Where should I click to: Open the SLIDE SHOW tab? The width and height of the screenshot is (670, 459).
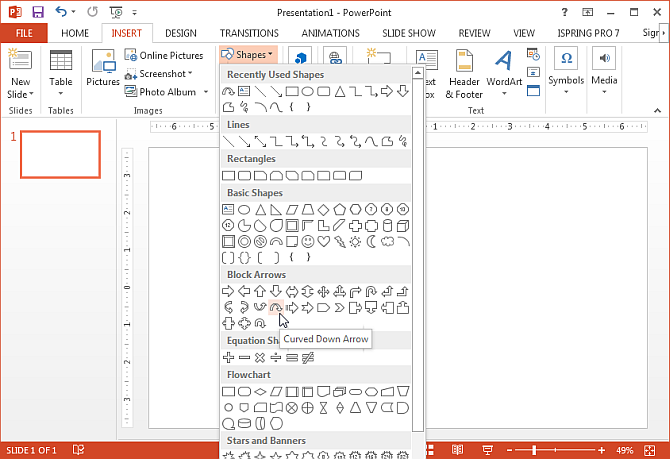click(409, 33)
